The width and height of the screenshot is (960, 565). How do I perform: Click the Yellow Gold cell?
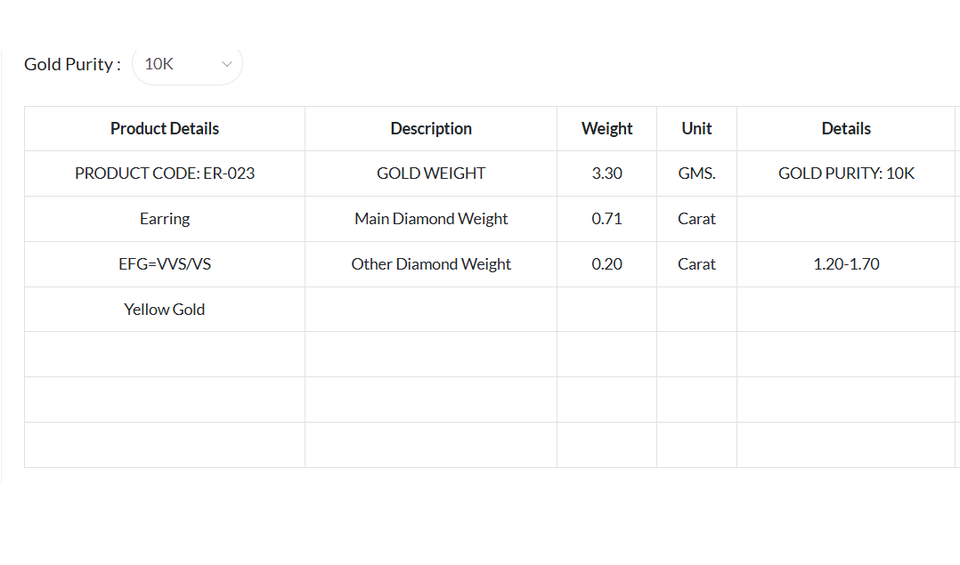tap(165, 309)
